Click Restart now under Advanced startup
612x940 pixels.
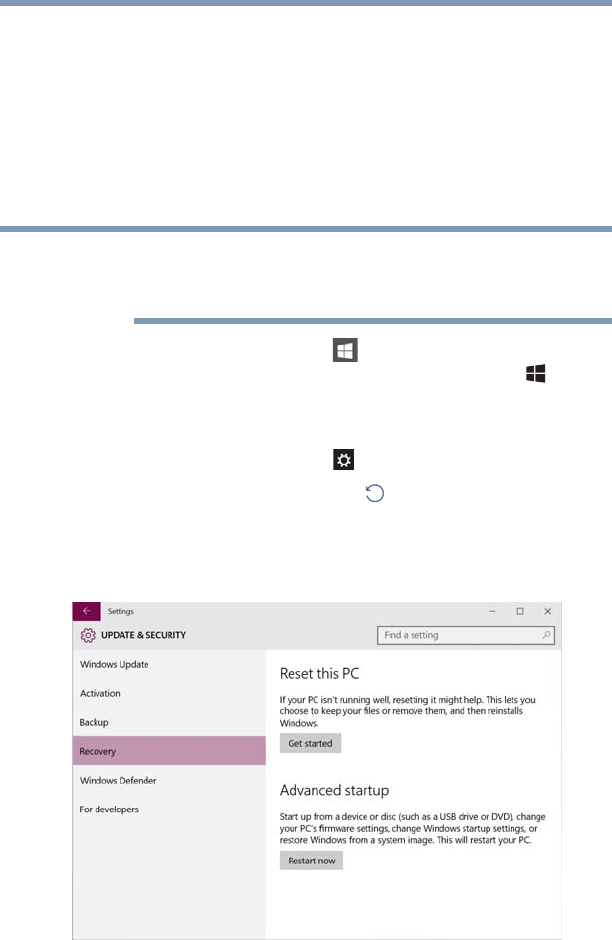point(312,860)
